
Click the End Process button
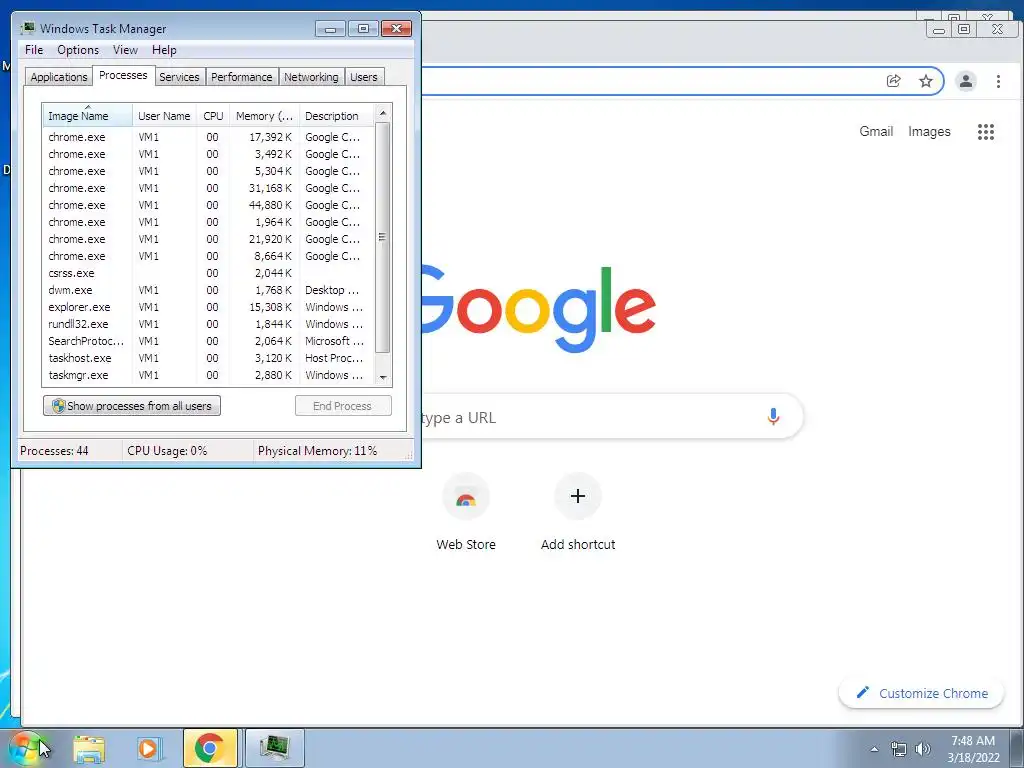click(343, 406)
